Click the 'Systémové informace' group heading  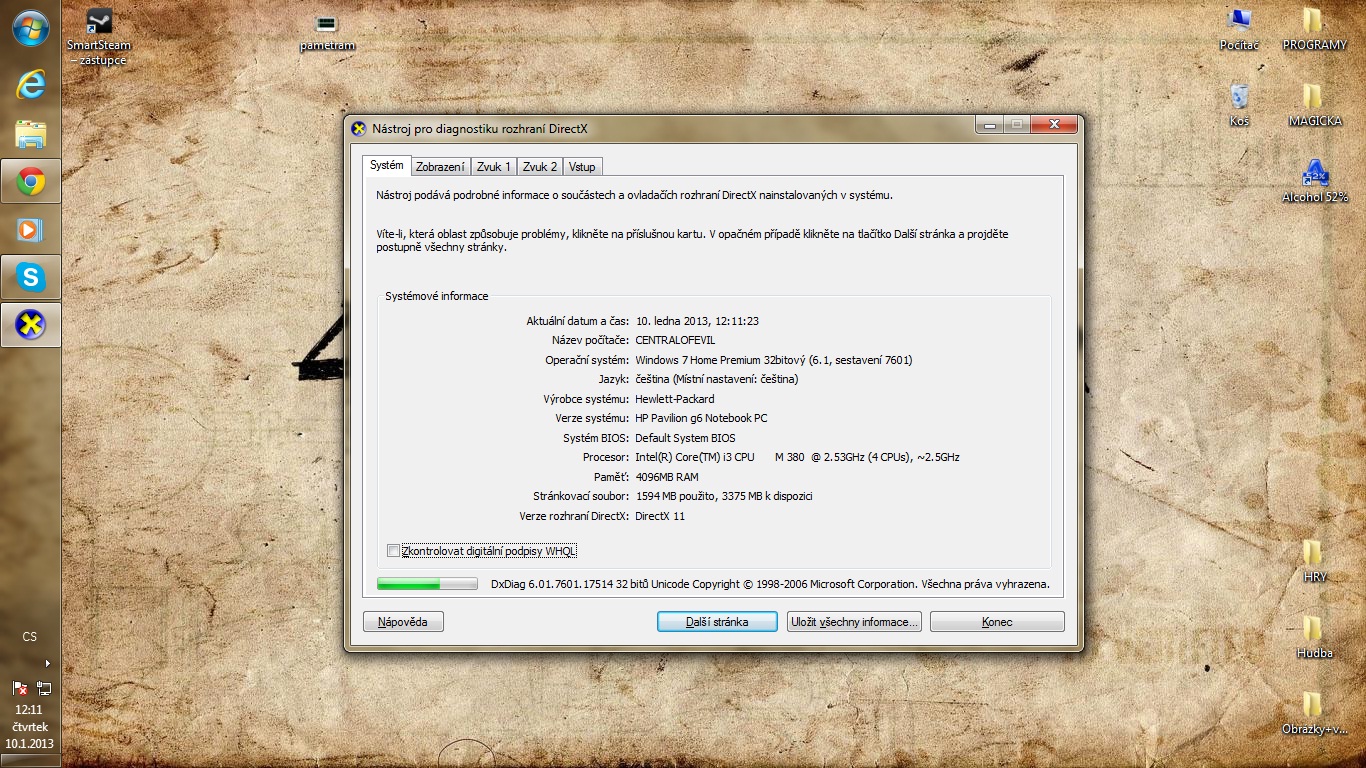(437, 296)
